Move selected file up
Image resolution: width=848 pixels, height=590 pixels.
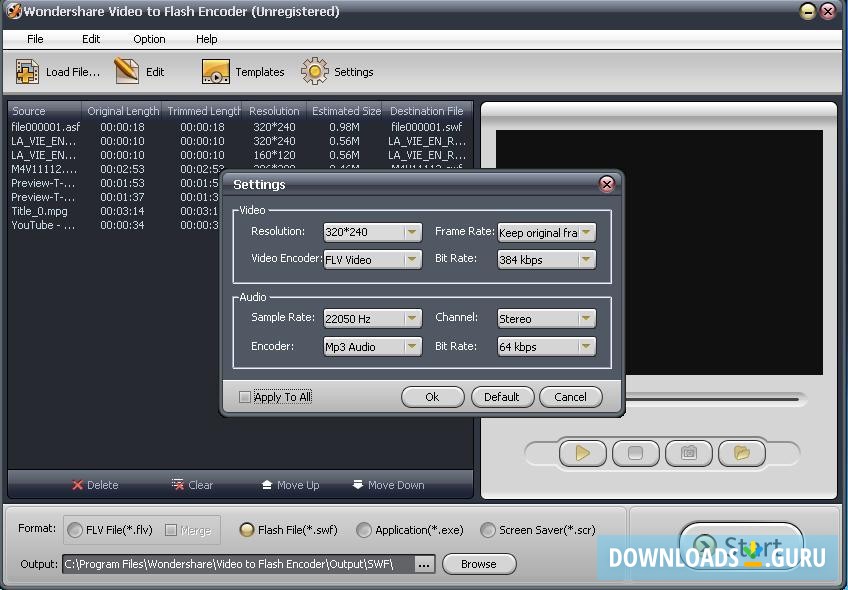tap(290, 485)
